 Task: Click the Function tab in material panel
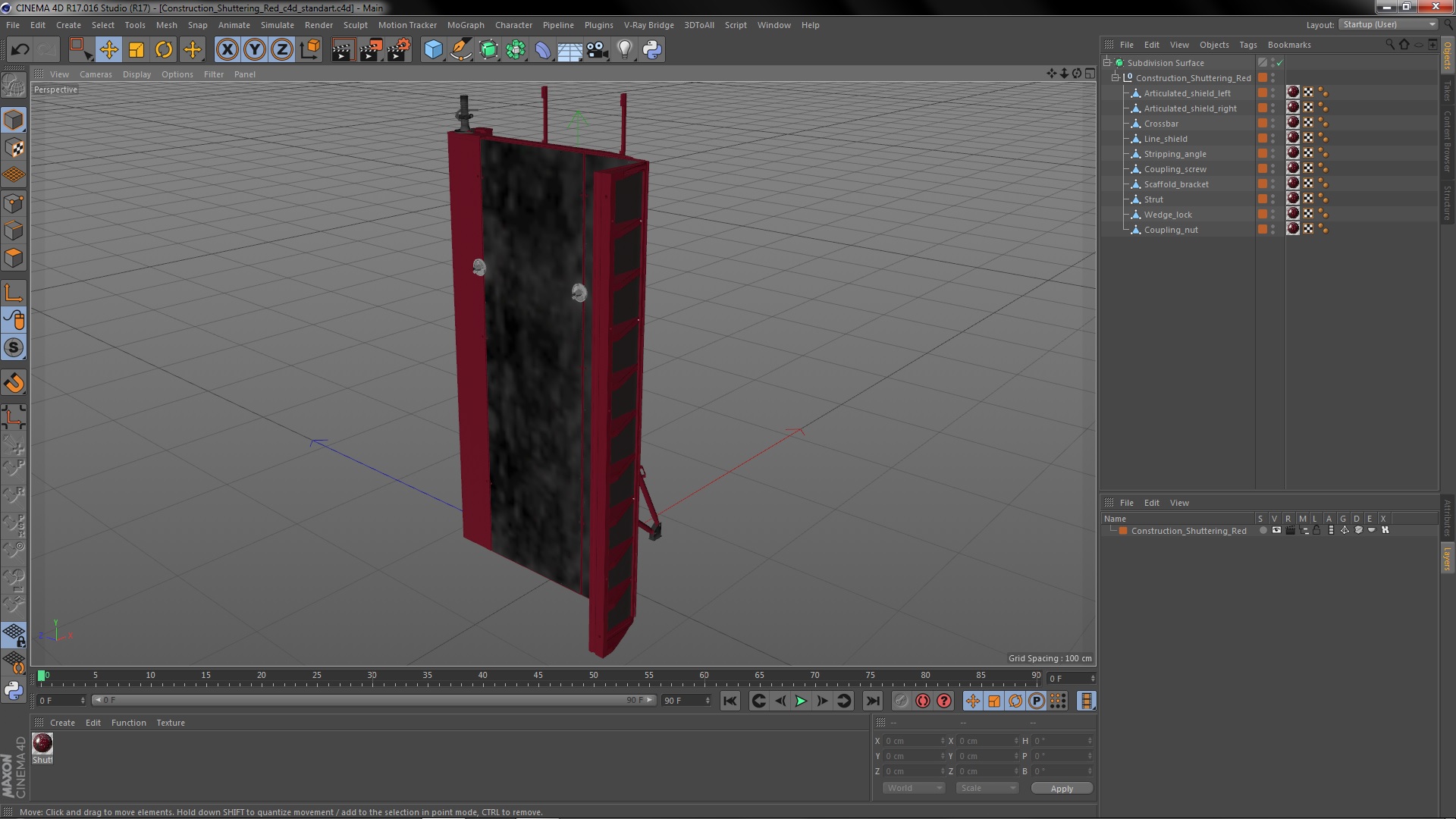click(x=127, y=722)
